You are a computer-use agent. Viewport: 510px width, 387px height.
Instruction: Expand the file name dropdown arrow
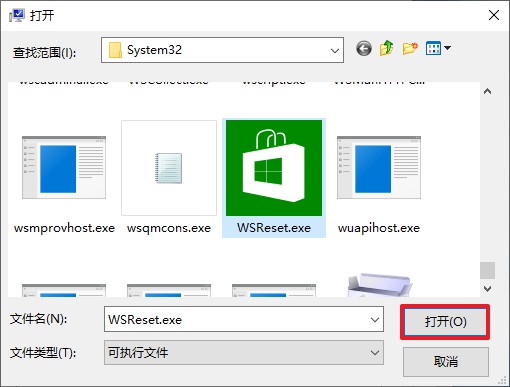click(x=375, y=320)
